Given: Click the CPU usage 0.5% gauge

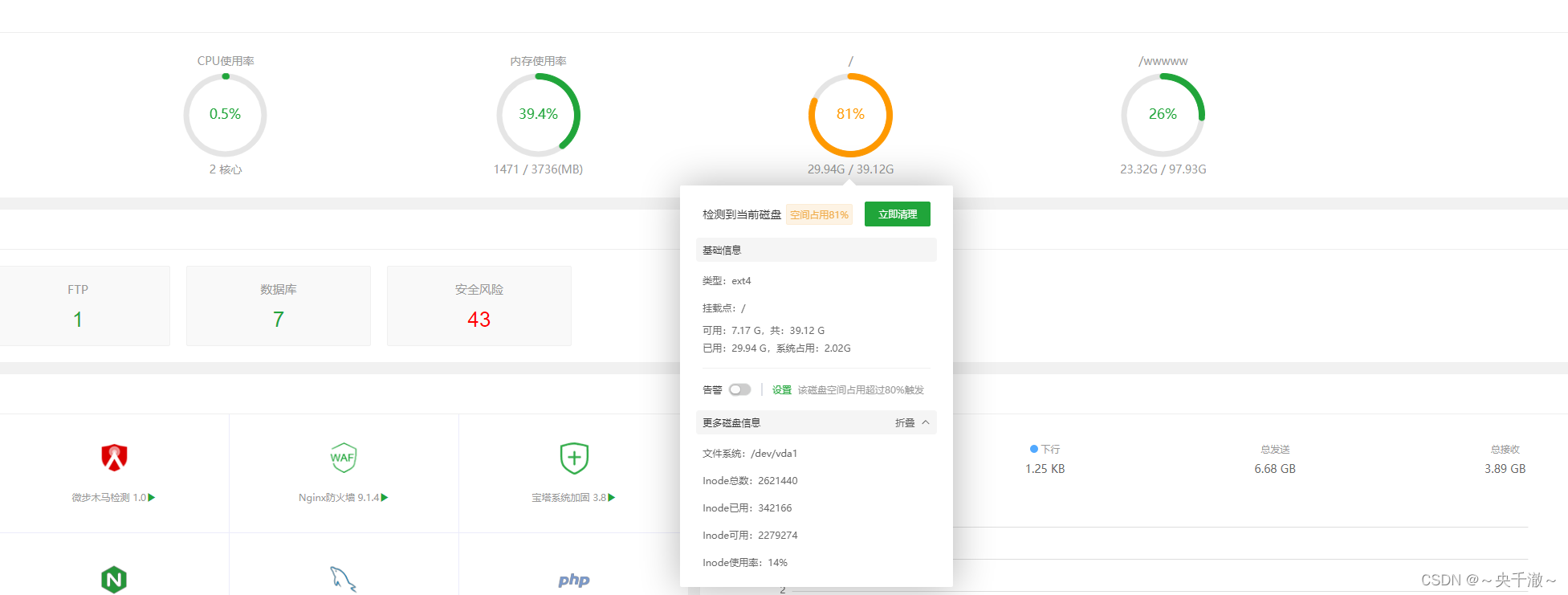Looking at the screenshot, I should 225,115.
